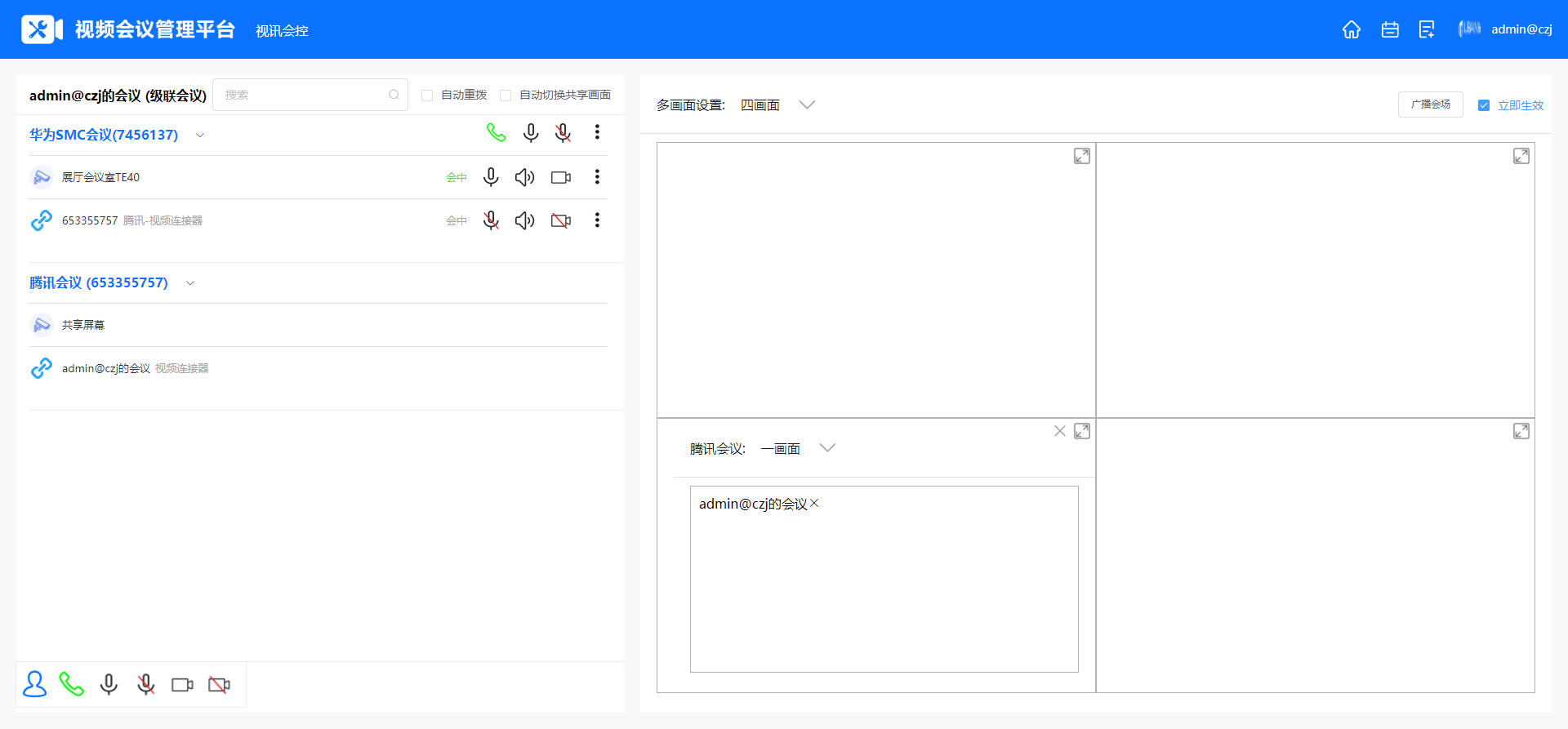Open the calendar schedule icon in header

1390,29
